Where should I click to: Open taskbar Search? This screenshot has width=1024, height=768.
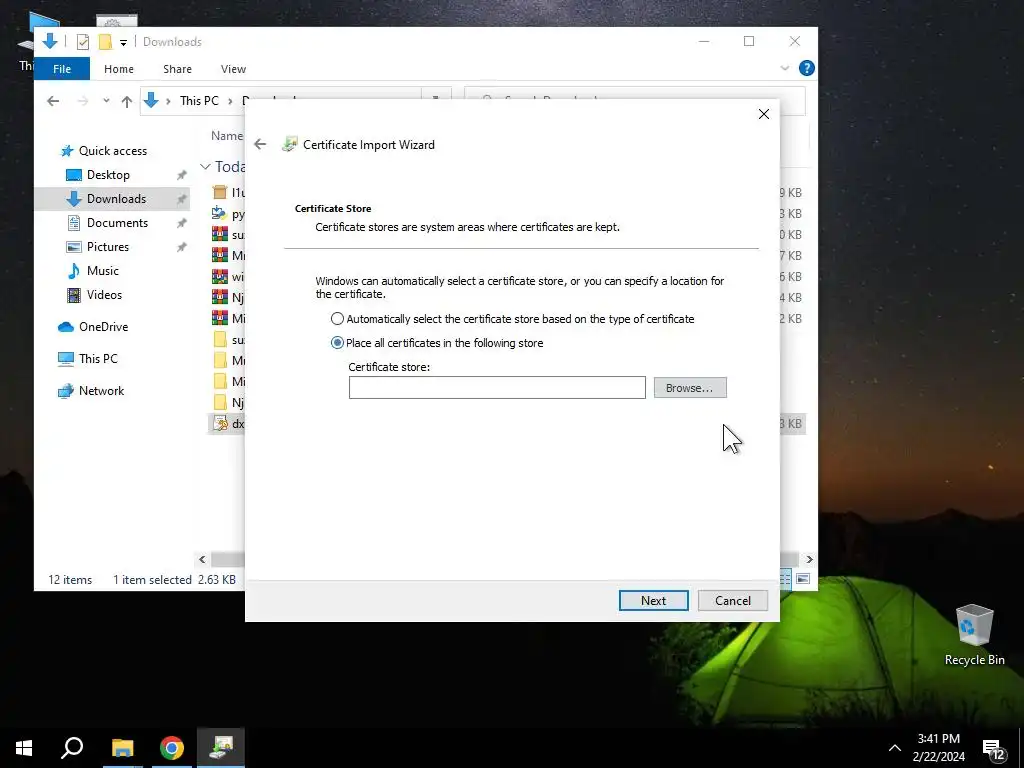coord(72,748)
